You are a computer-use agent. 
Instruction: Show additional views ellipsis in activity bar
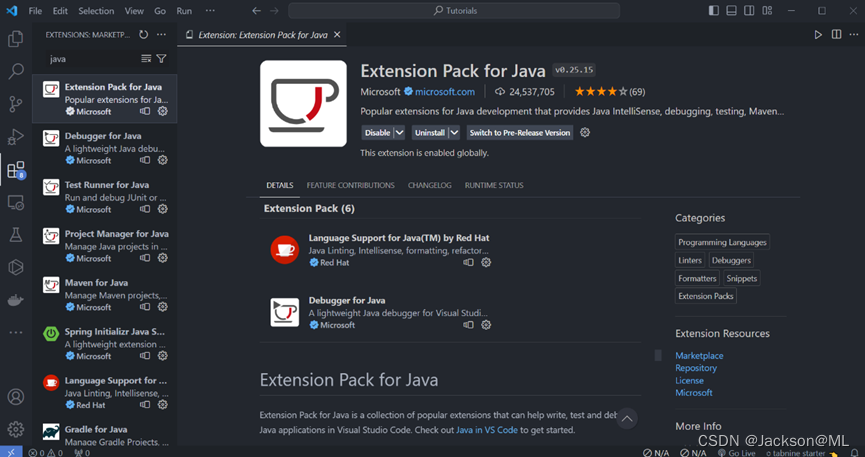coord(15,332)
